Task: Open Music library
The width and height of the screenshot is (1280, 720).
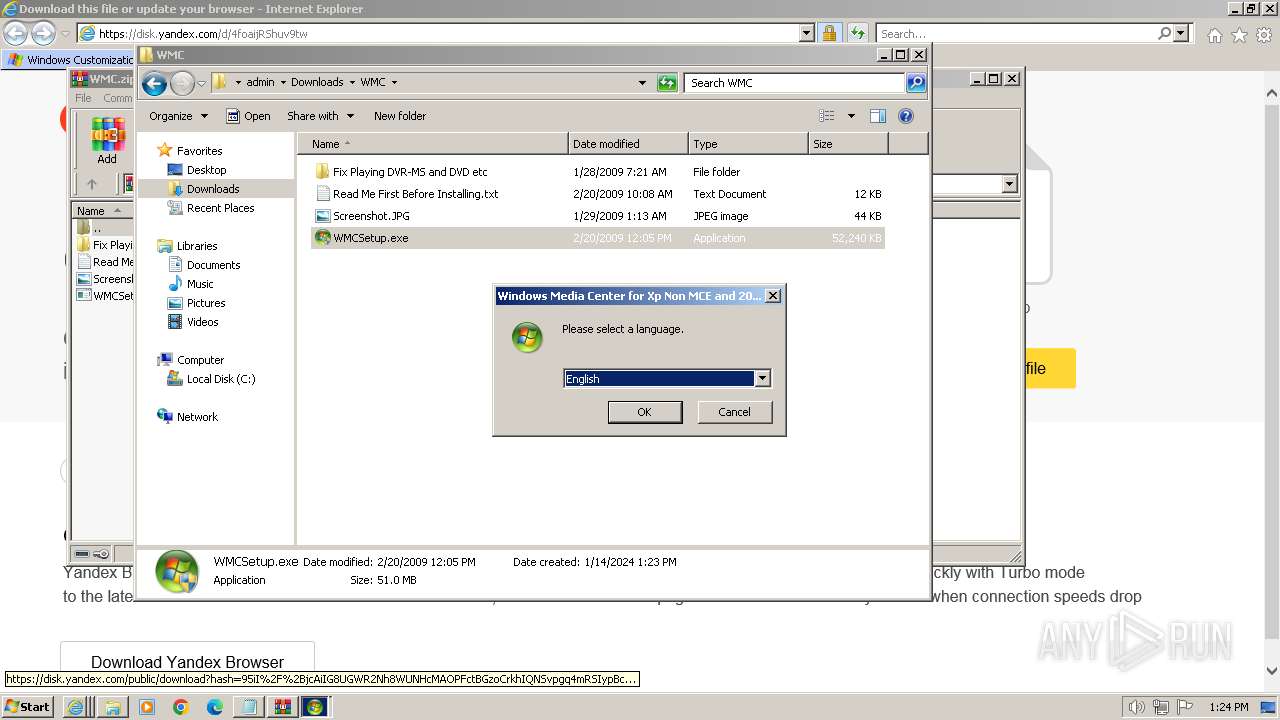Action: (200, 284)
